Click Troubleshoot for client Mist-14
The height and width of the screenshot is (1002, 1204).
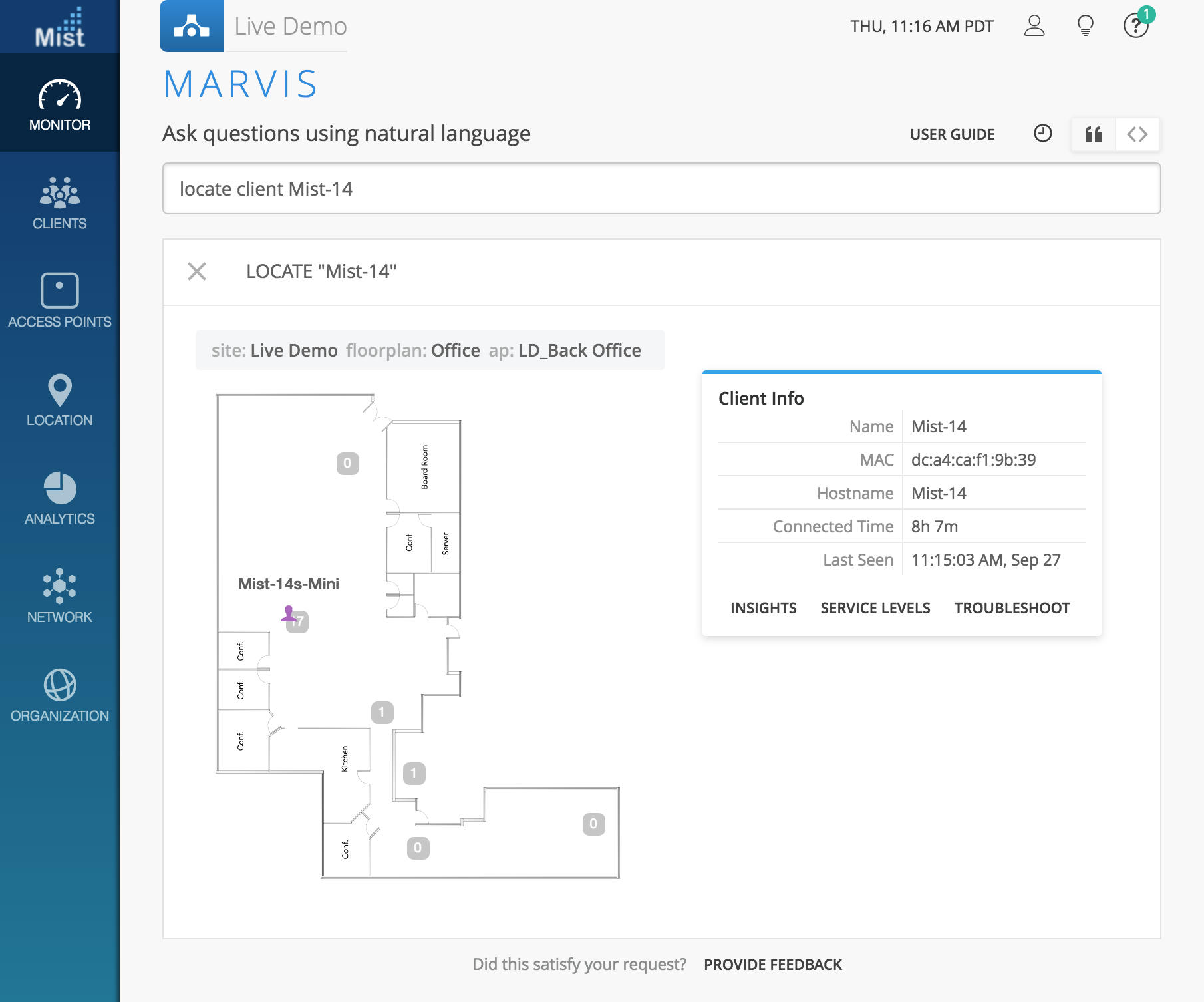(1012, 608)
